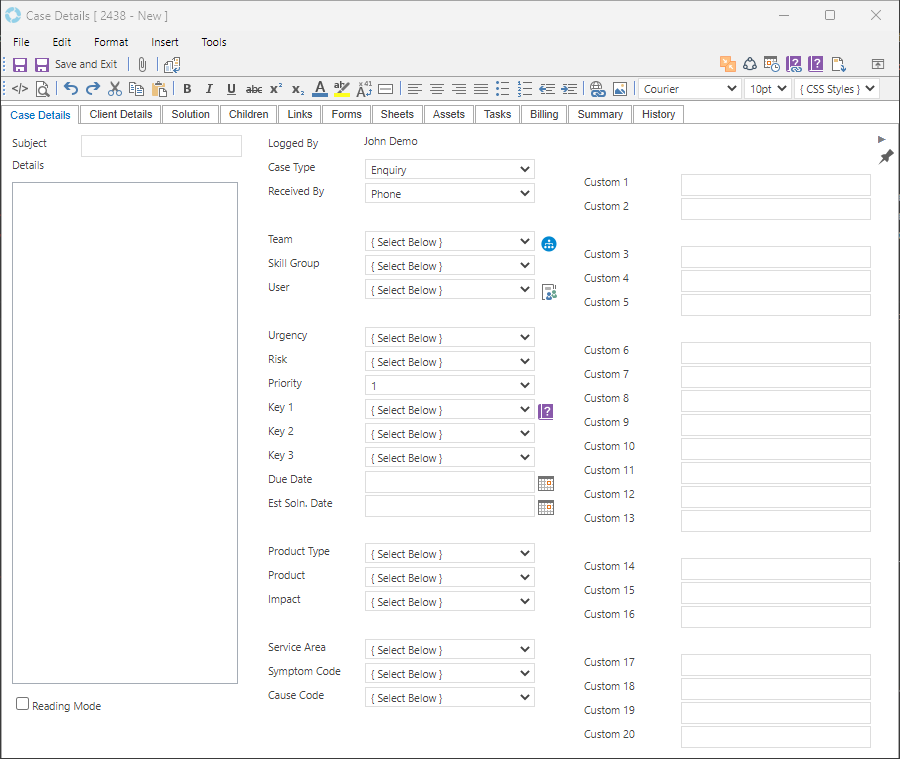Click the Undo arrow icon
The image size is (900, 759).
tap(71, 89)
